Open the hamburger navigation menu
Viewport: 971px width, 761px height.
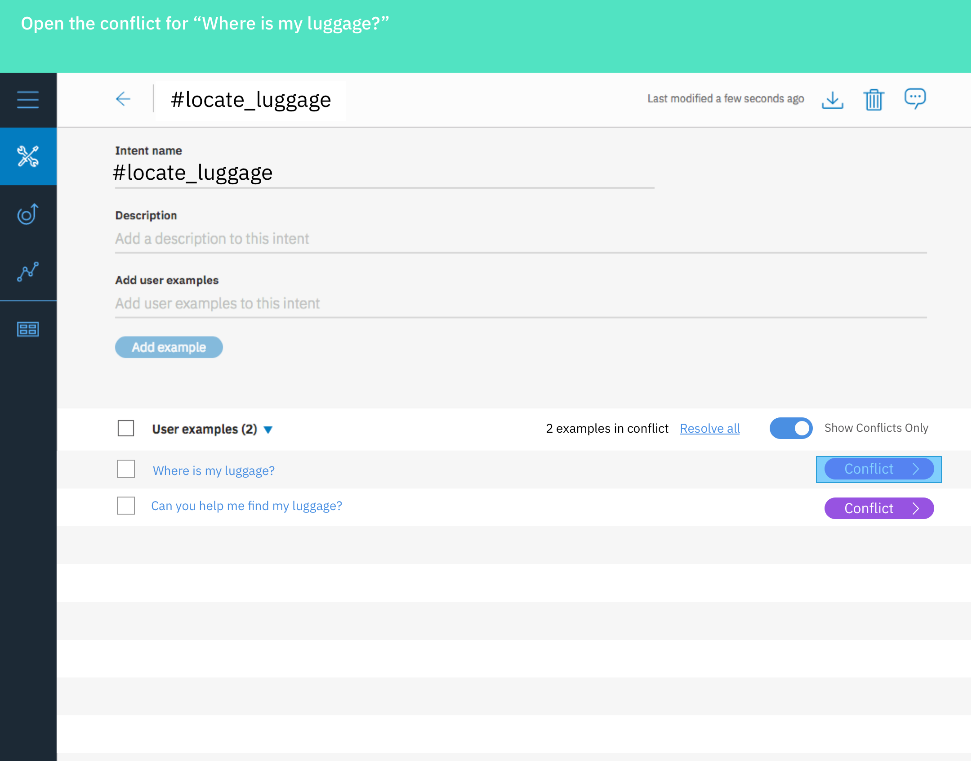(x=28, y=100)
